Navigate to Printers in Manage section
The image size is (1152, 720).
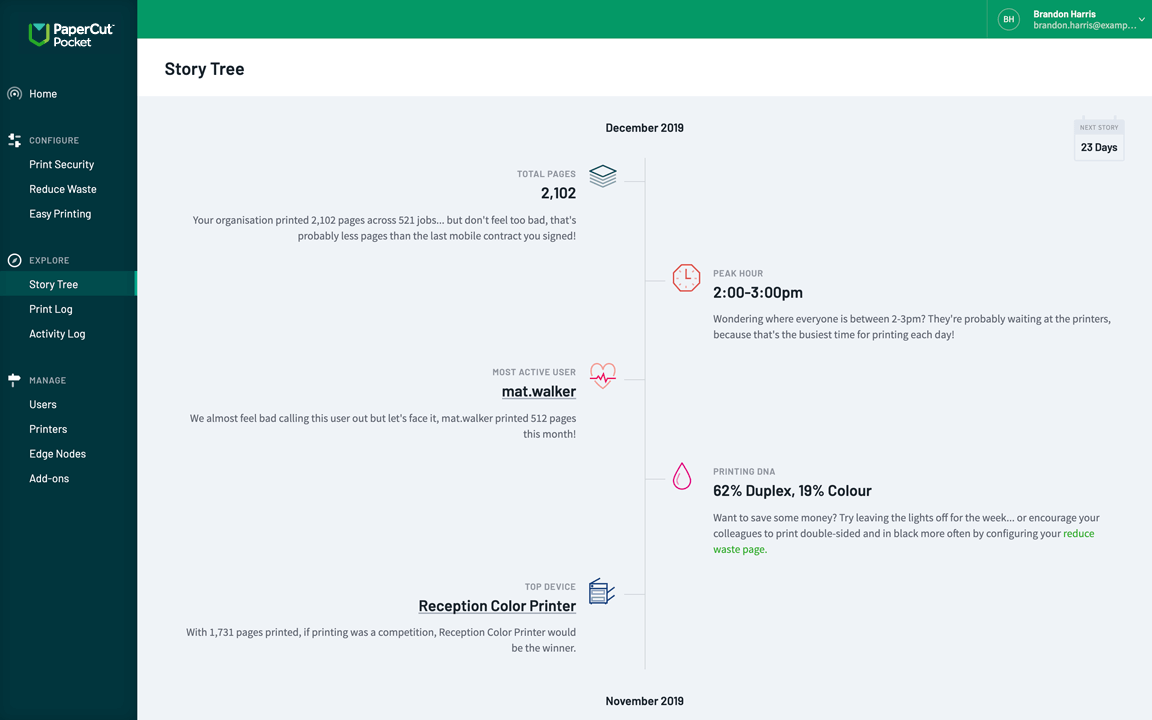(x=48, y=429)
